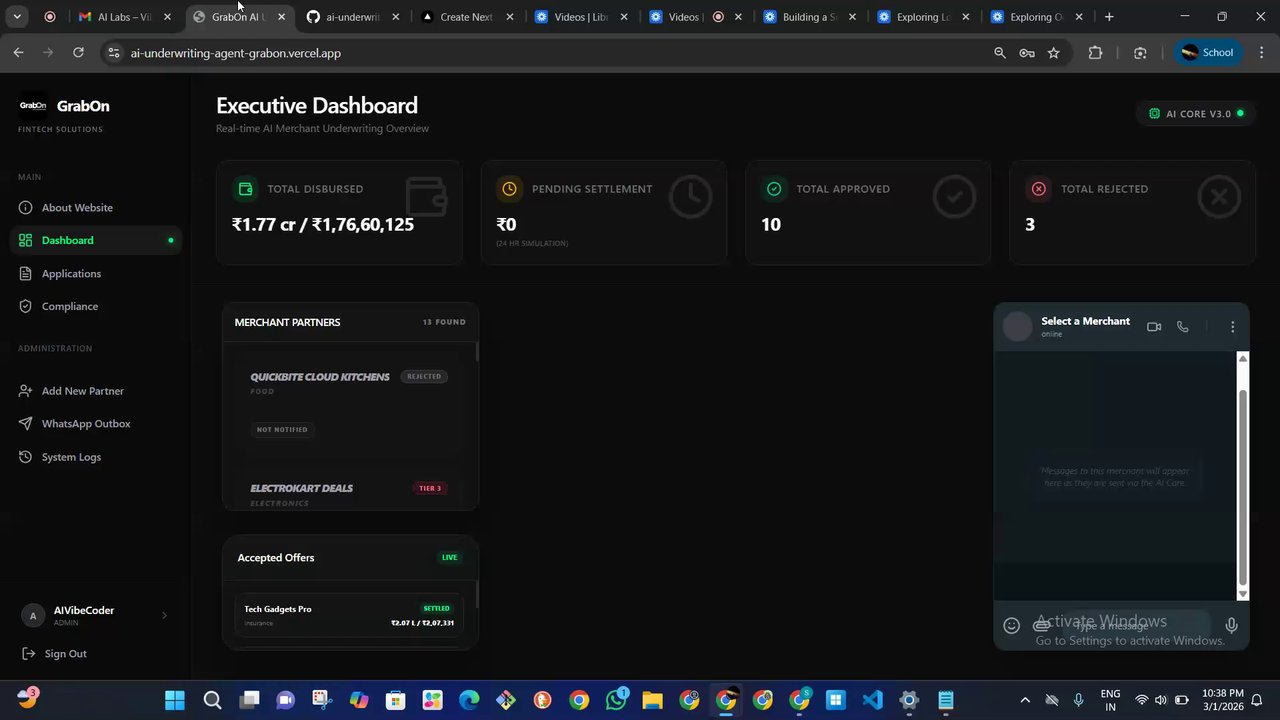Open the Windows Start menu
The width and height of the screenshot is (1280, 720).
tap(175, 700)
